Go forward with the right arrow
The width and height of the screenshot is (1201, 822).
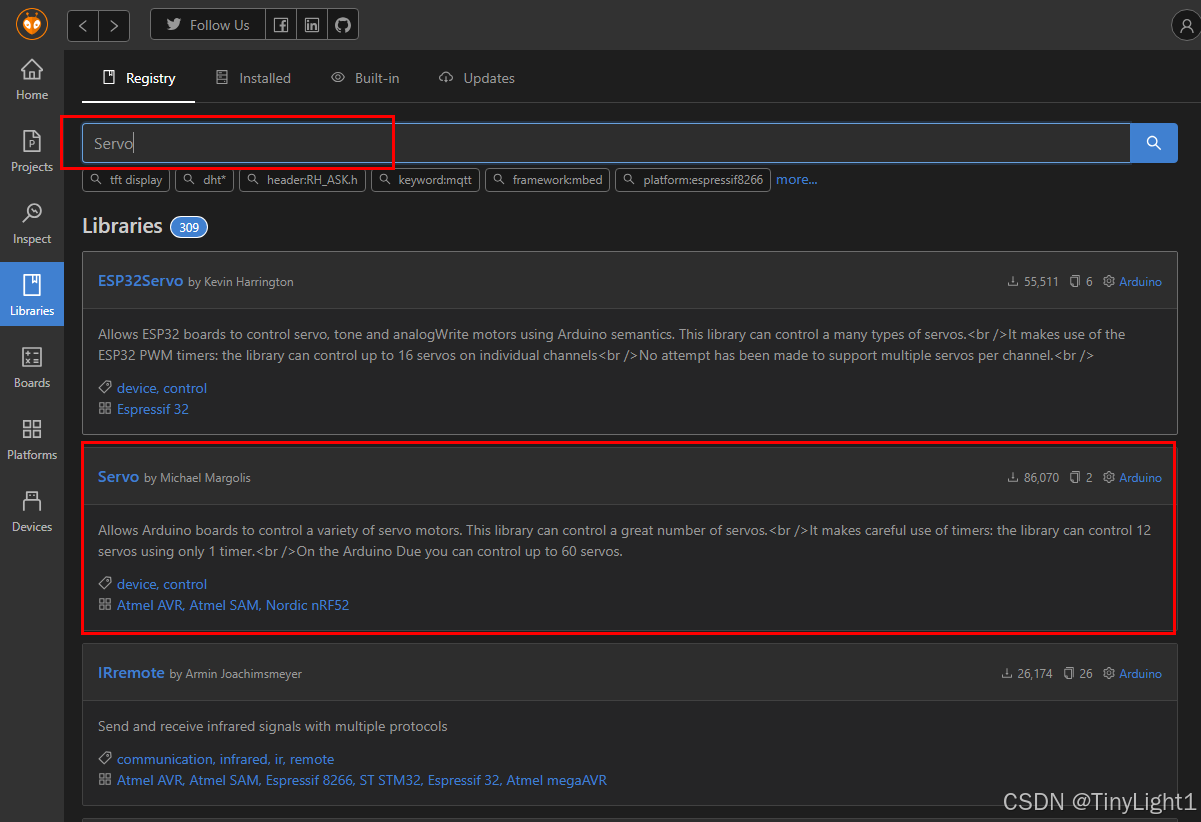tap(114, 25)
